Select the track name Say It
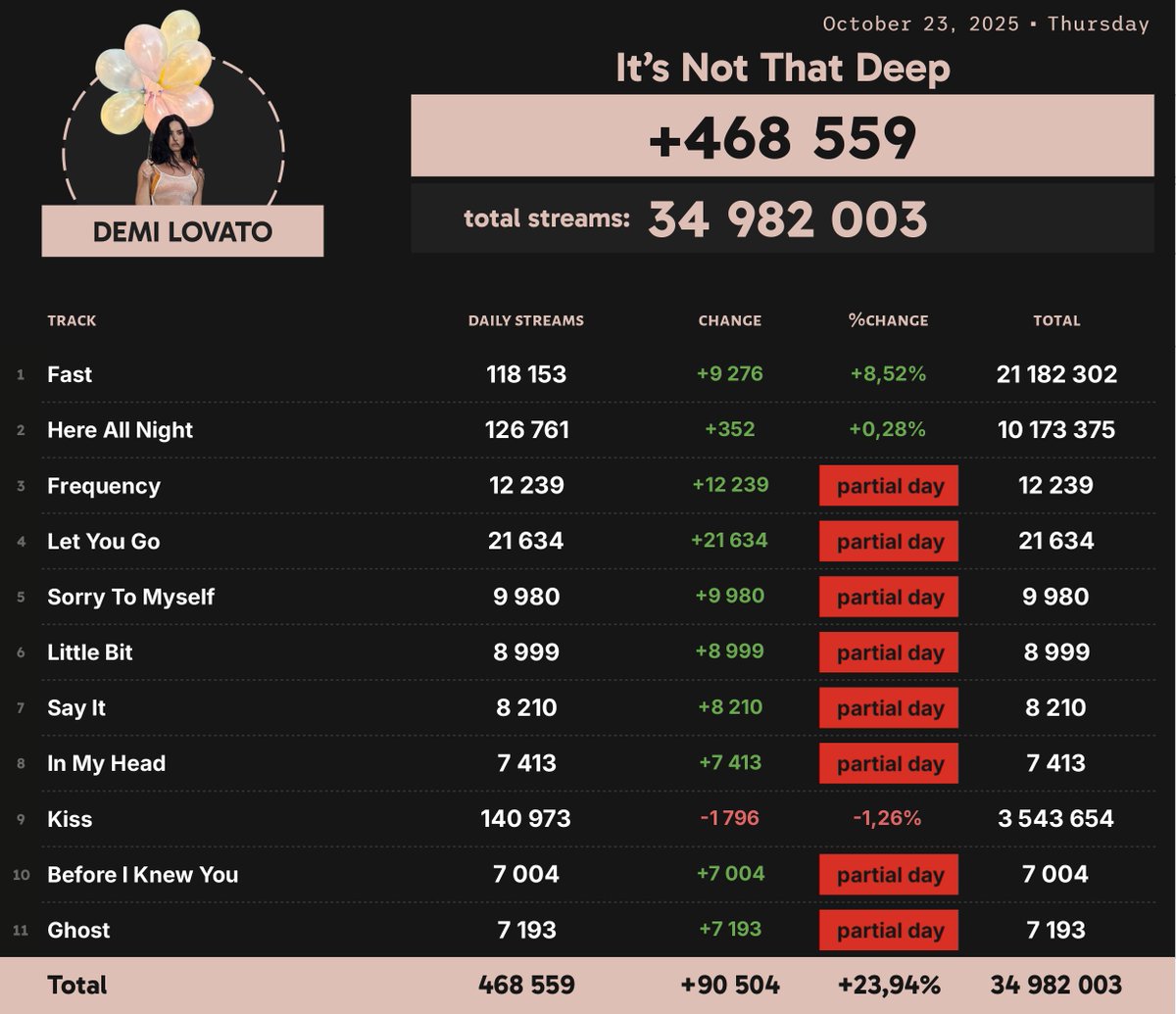 [x=76, y=707]
